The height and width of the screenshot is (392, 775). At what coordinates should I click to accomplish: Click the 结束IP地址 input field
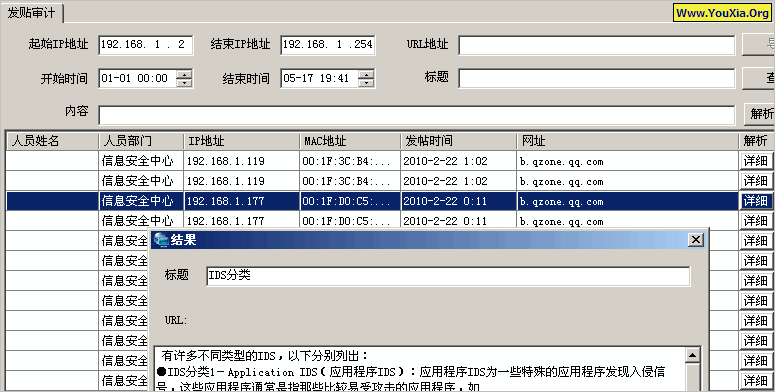pos(328,45)
